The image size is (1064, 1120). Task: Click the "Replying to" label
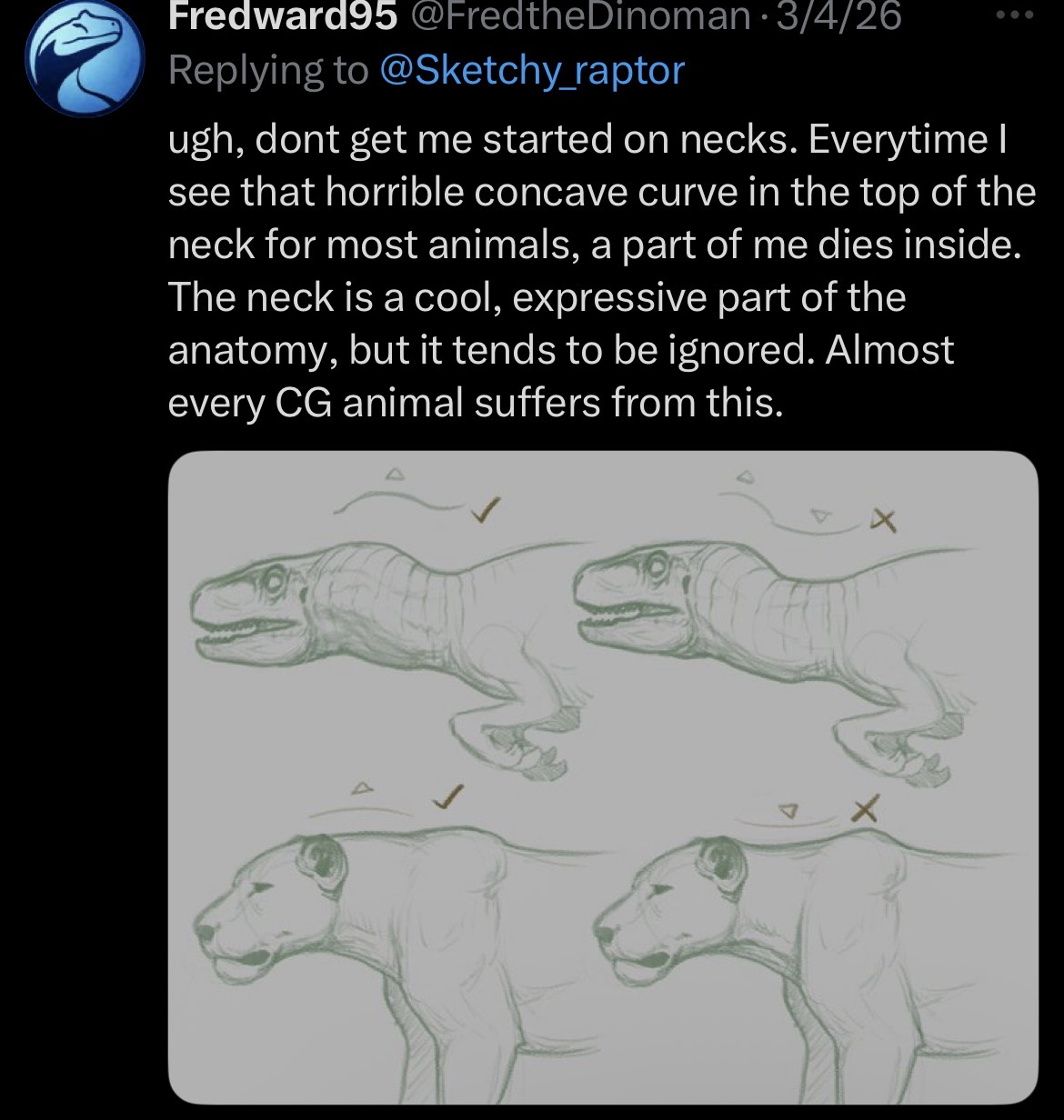(267, 70)
